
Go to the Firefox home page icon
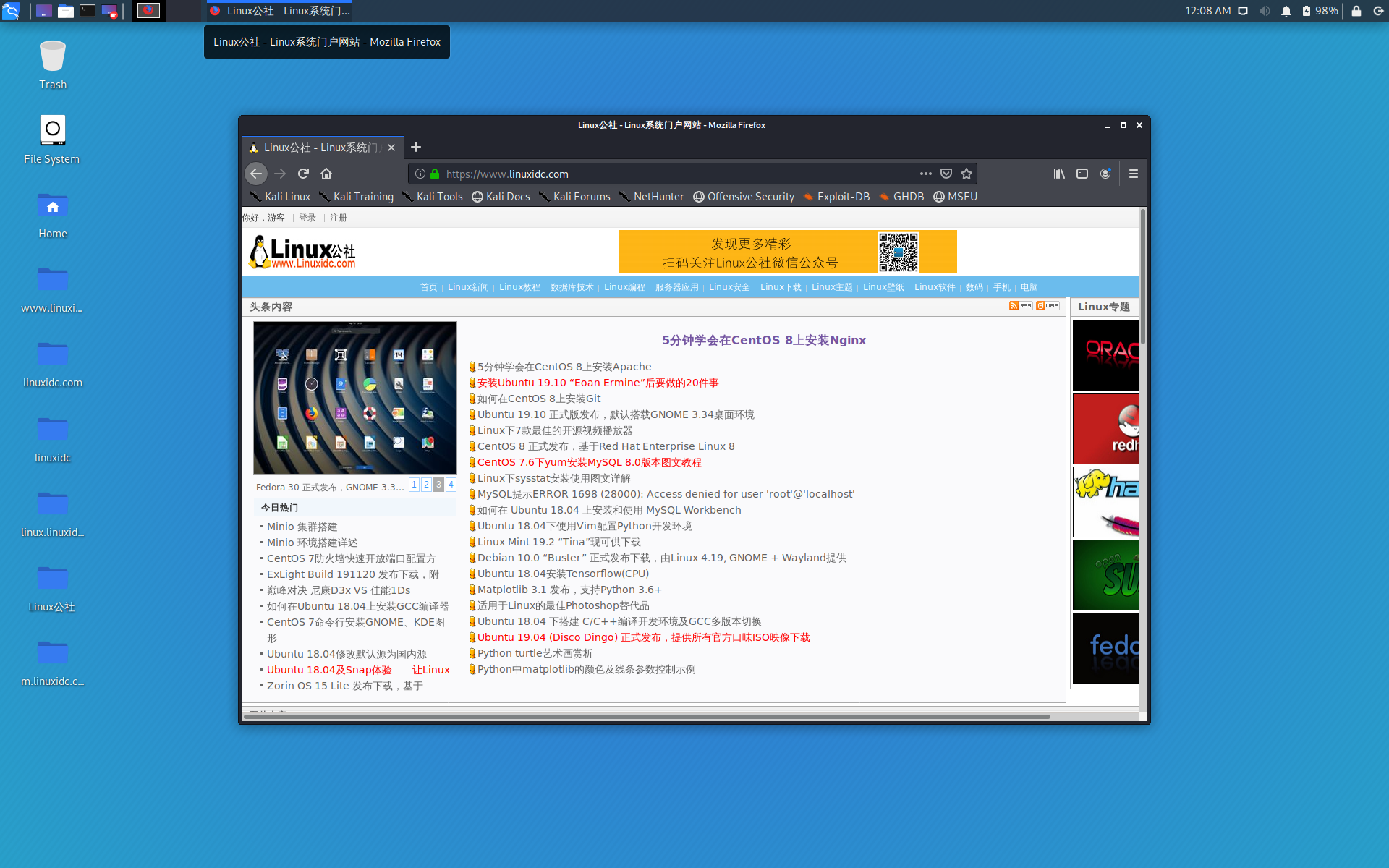tap(326, 174)
